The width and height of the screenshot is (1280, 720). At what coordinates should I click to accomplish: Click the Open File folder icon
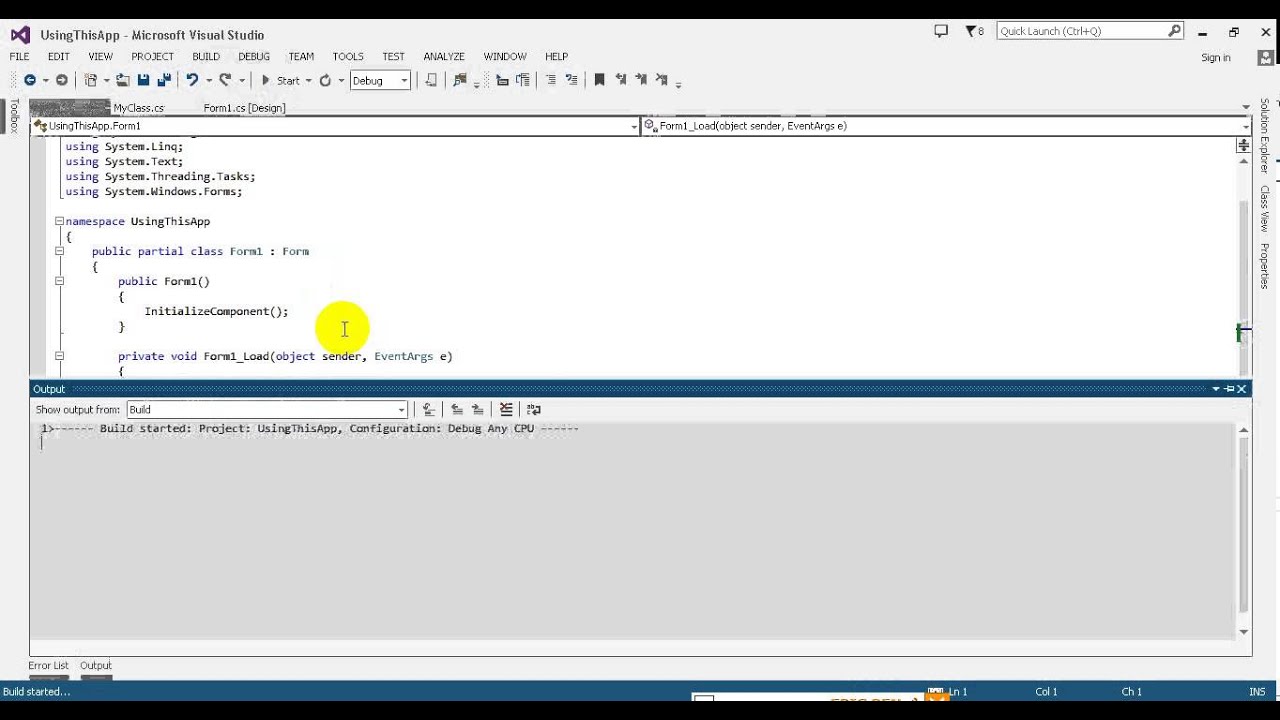(x=123, y=80)
